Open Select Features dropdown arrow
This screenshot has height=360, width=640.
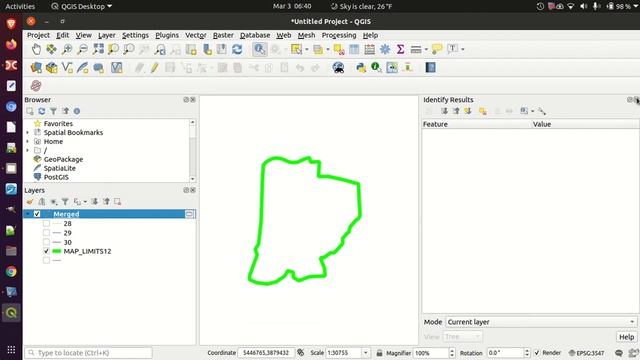pyautogui.click(x=307, y=49)
